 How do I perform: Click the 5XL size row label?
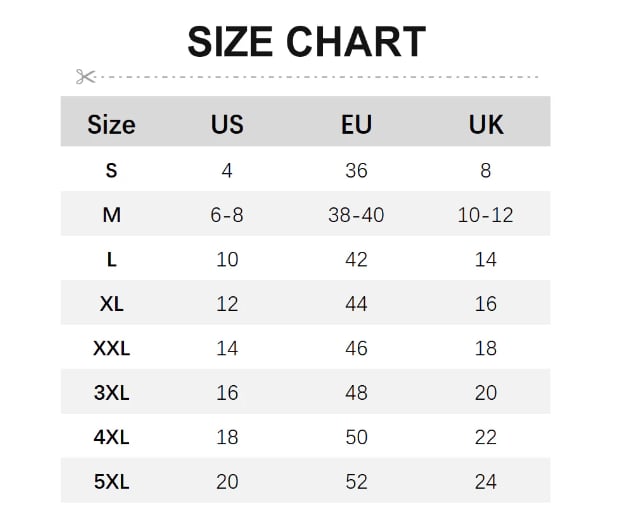(111, 482)
